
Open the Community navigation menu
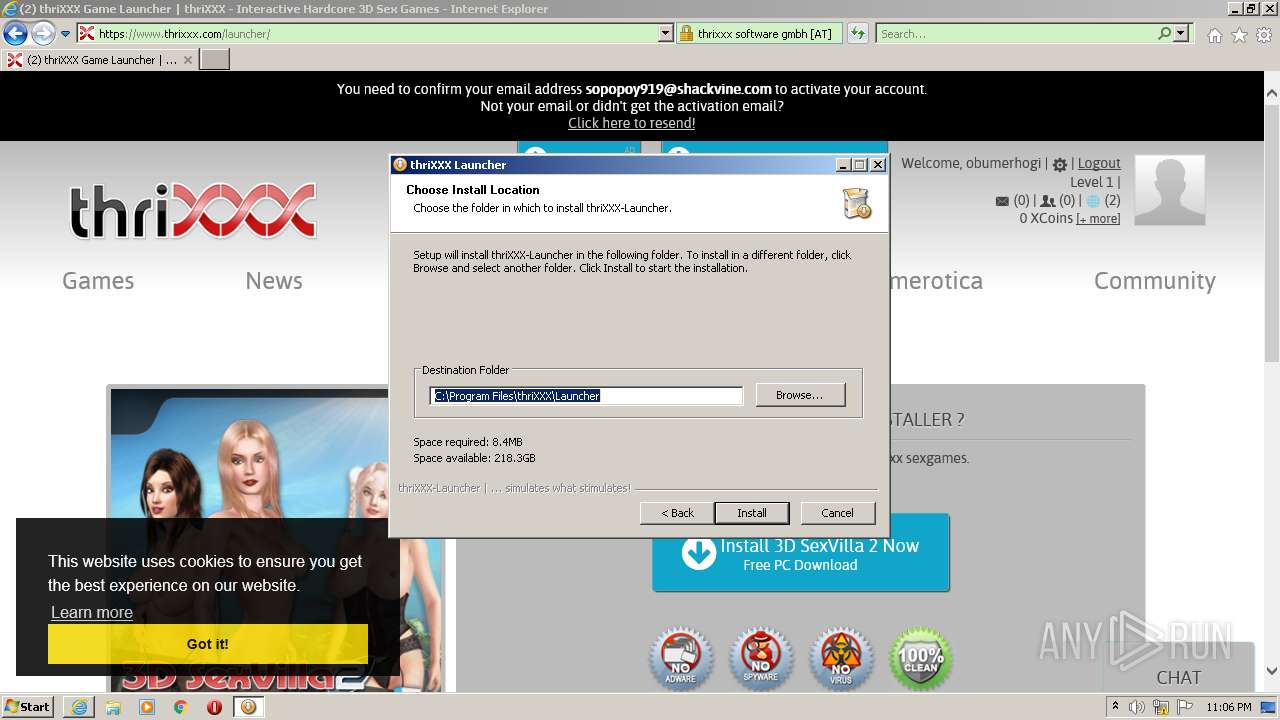pyautogui.click(x=1155, y=281)
